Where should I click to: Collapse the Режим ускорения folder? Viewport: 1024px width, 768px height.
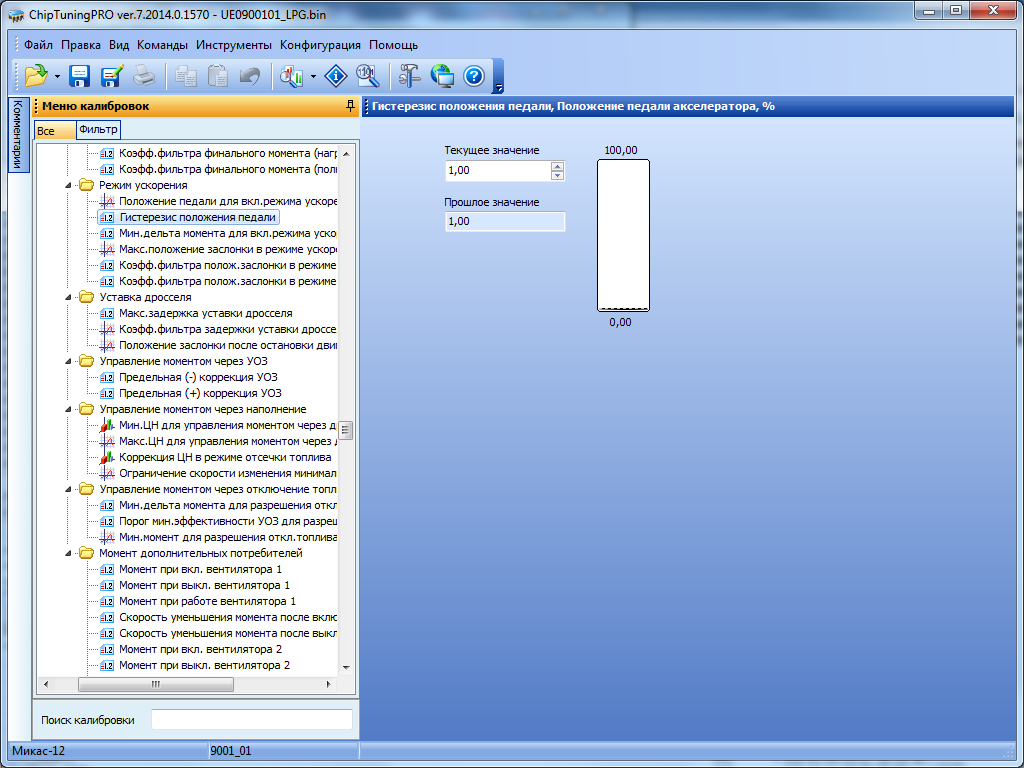pos(69,185)
